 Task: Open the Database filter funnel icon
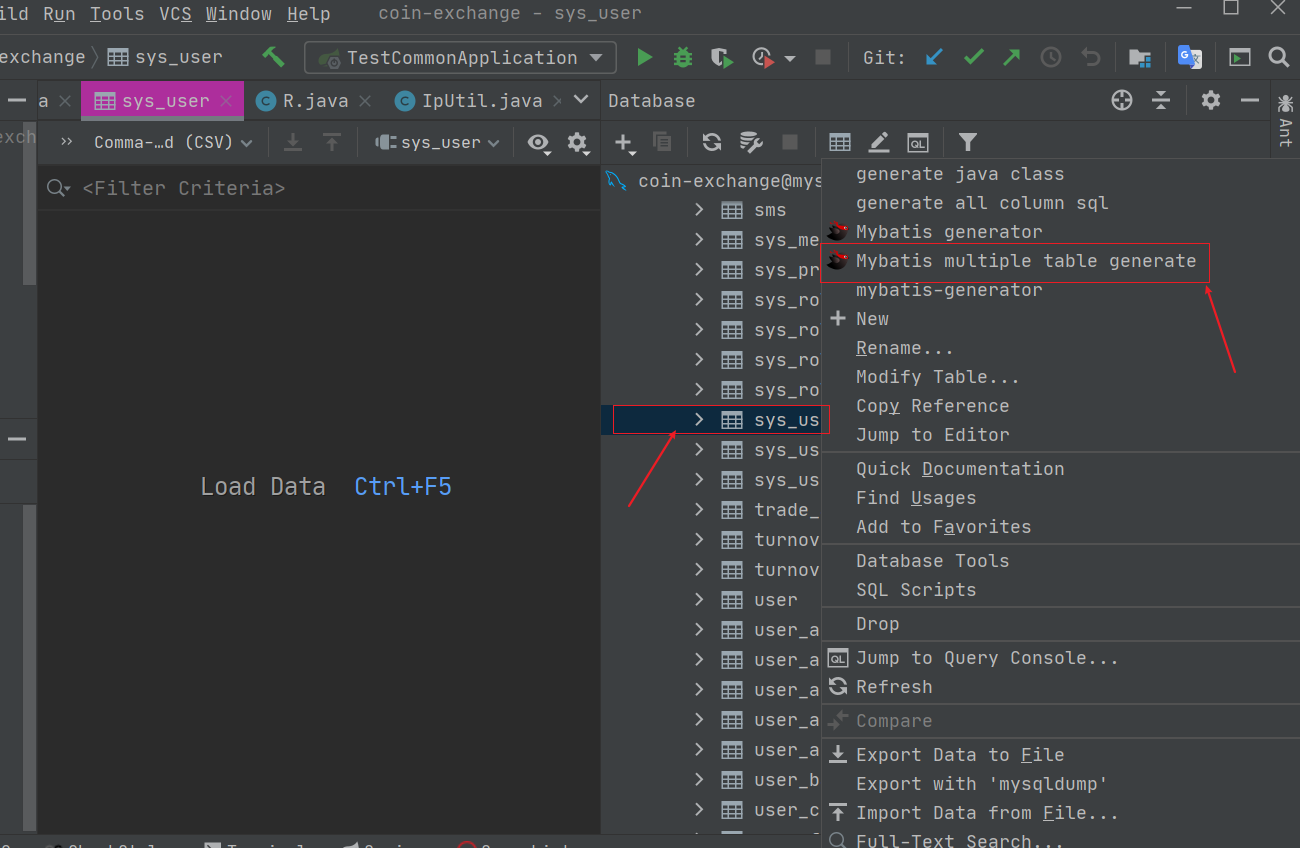[x=967, y=142]
